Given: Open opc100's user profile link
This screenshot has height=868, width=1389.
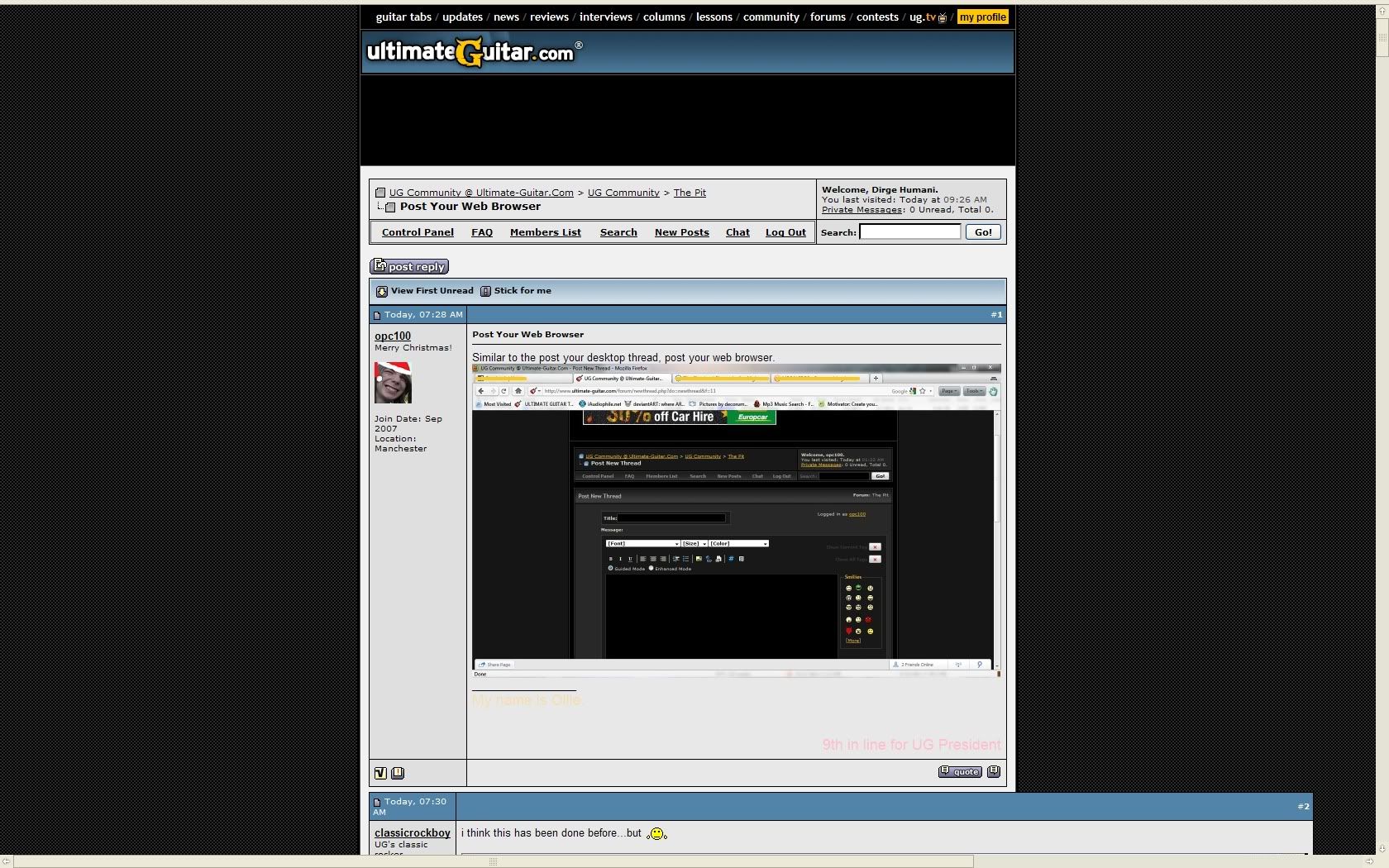Looking at the screenshot, I should 393,336.
